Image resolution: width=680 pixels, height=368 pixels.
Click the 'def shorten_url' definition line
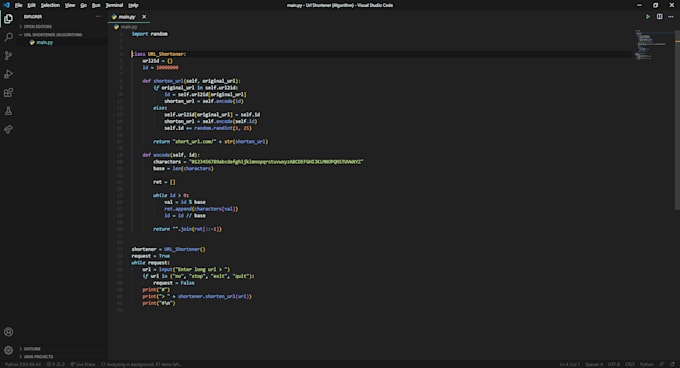[191, 81]
